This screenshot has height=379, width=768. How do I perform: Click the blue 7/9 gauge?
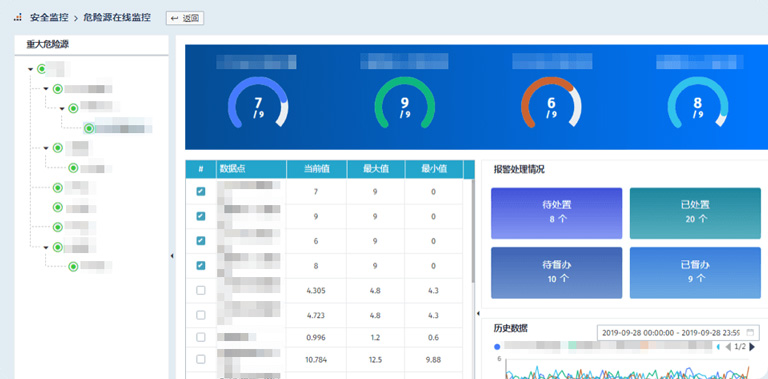(258, 103)
